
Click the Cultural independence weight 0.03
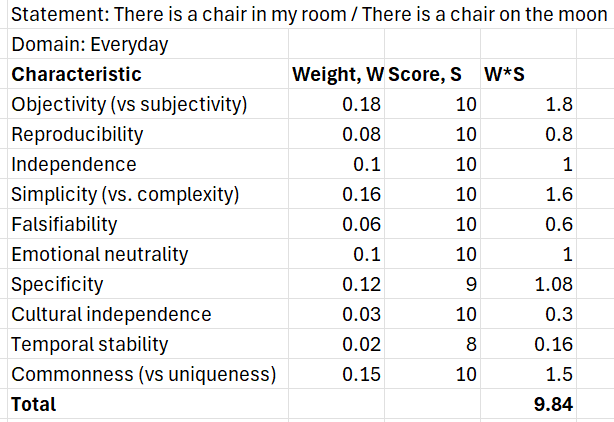(336, 314)
